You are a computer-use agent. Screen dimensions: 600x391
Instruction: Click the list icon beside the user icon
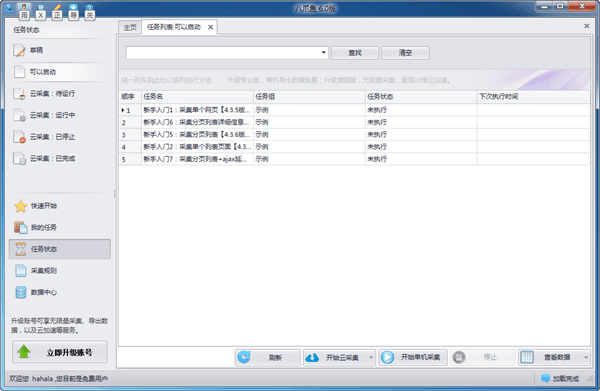(x=41, y=8)
